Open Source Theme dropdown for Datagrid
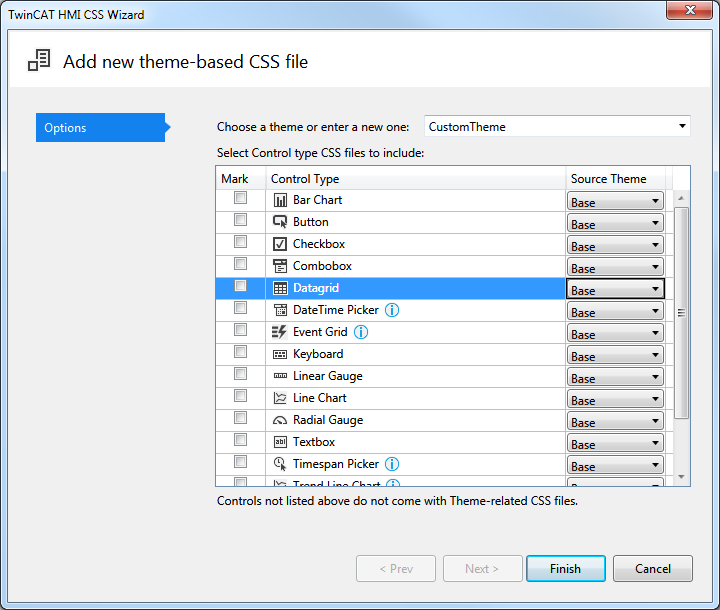 coord(615,289)
